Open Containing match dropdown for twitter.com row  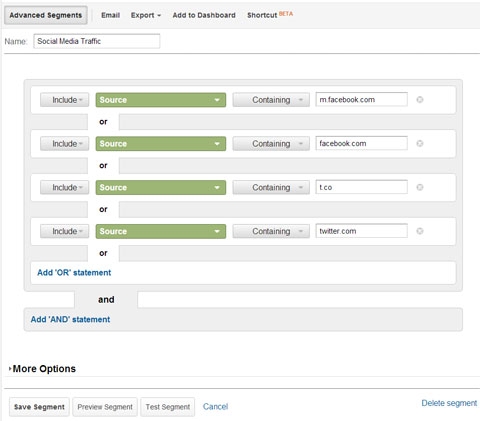point(271,231)
